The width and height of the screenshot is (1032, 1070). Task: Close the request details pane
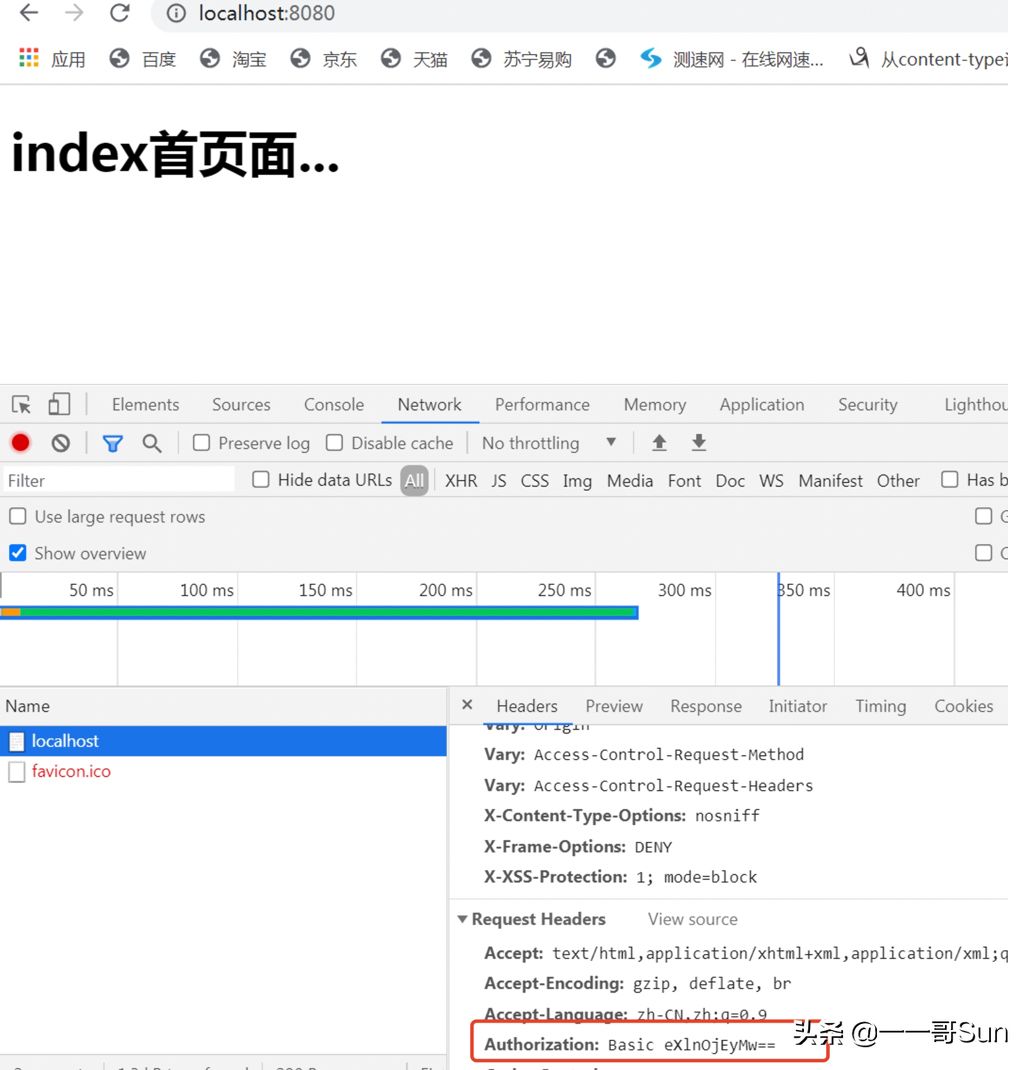(x=467, y=704)
